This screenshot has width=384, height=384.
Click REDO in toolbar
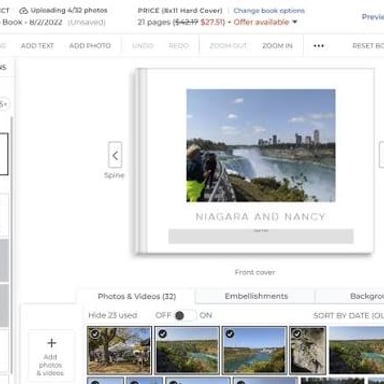tap(179, 46)
